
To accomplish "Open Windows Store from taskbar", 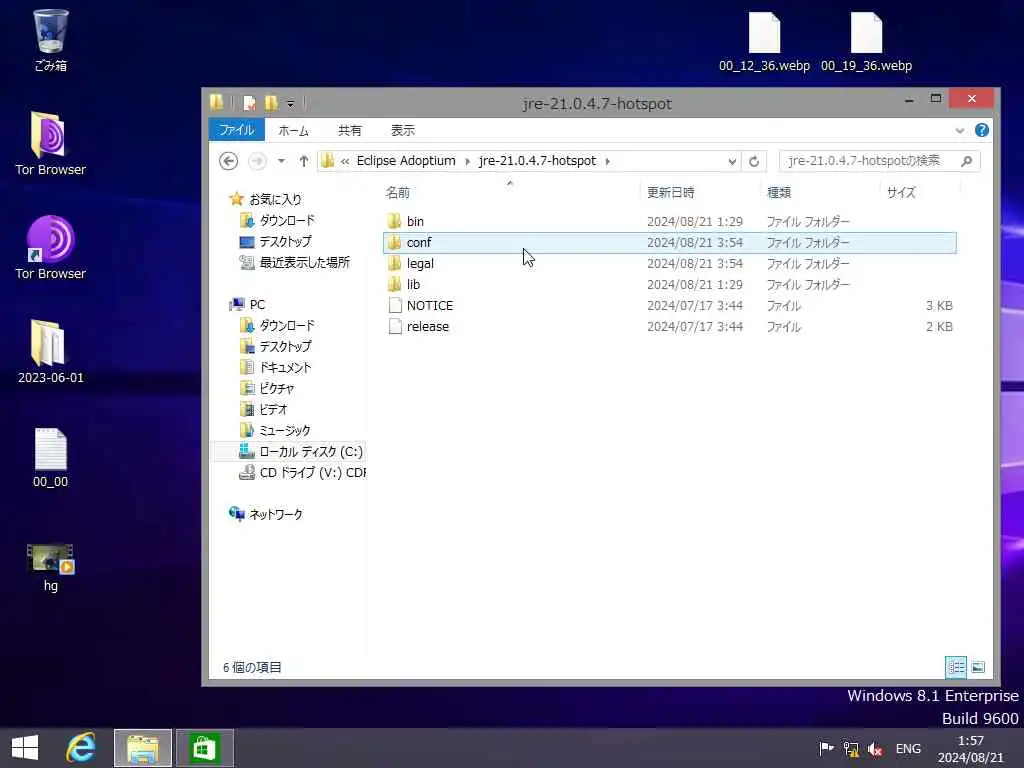I will 204,748.
